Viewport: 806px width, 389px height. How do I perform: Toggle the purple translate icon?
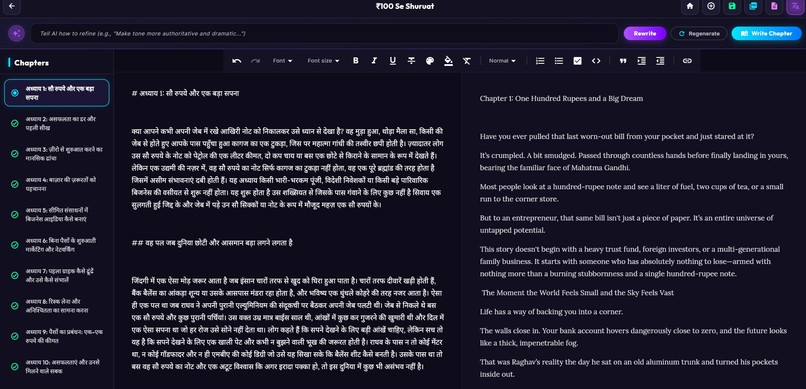pos(795,6)
